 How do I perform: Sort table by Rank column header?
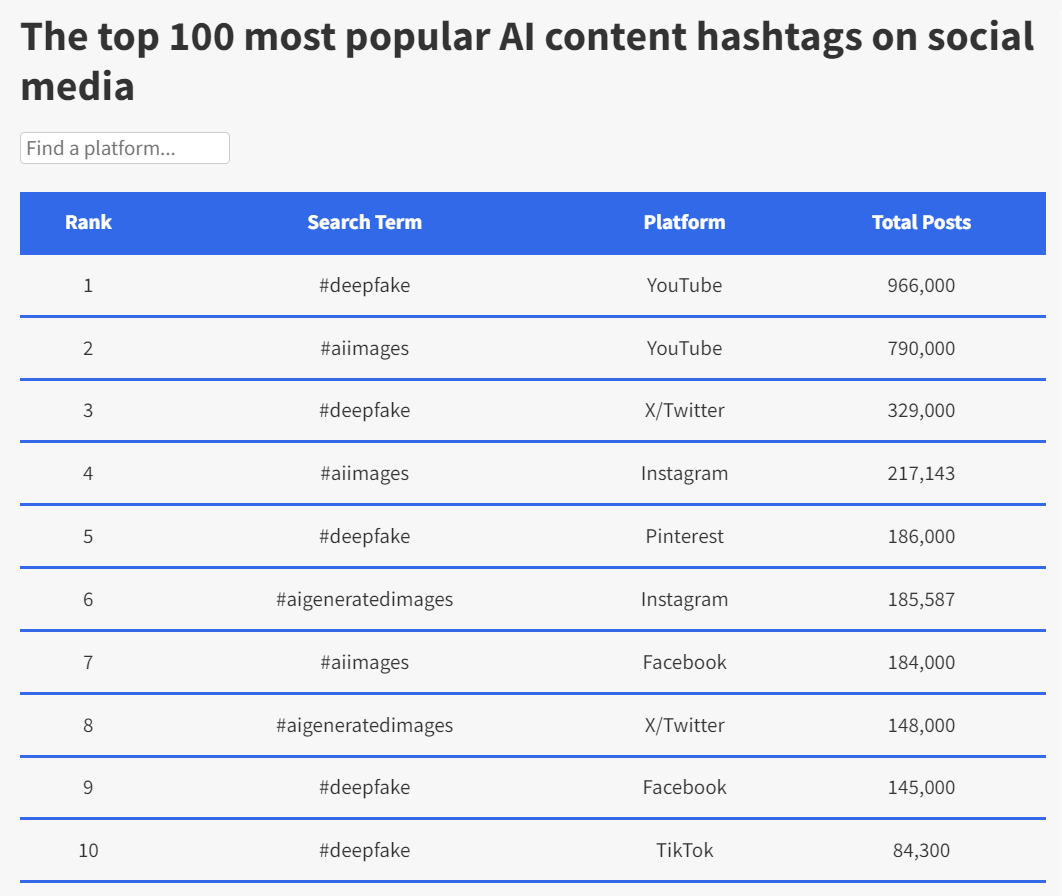88,222
